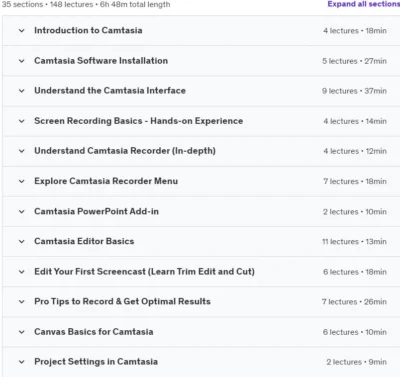Select the Camtasia Editor Basics section title
This screenshot has height=377, width=400.
click(x=84, y=241)
